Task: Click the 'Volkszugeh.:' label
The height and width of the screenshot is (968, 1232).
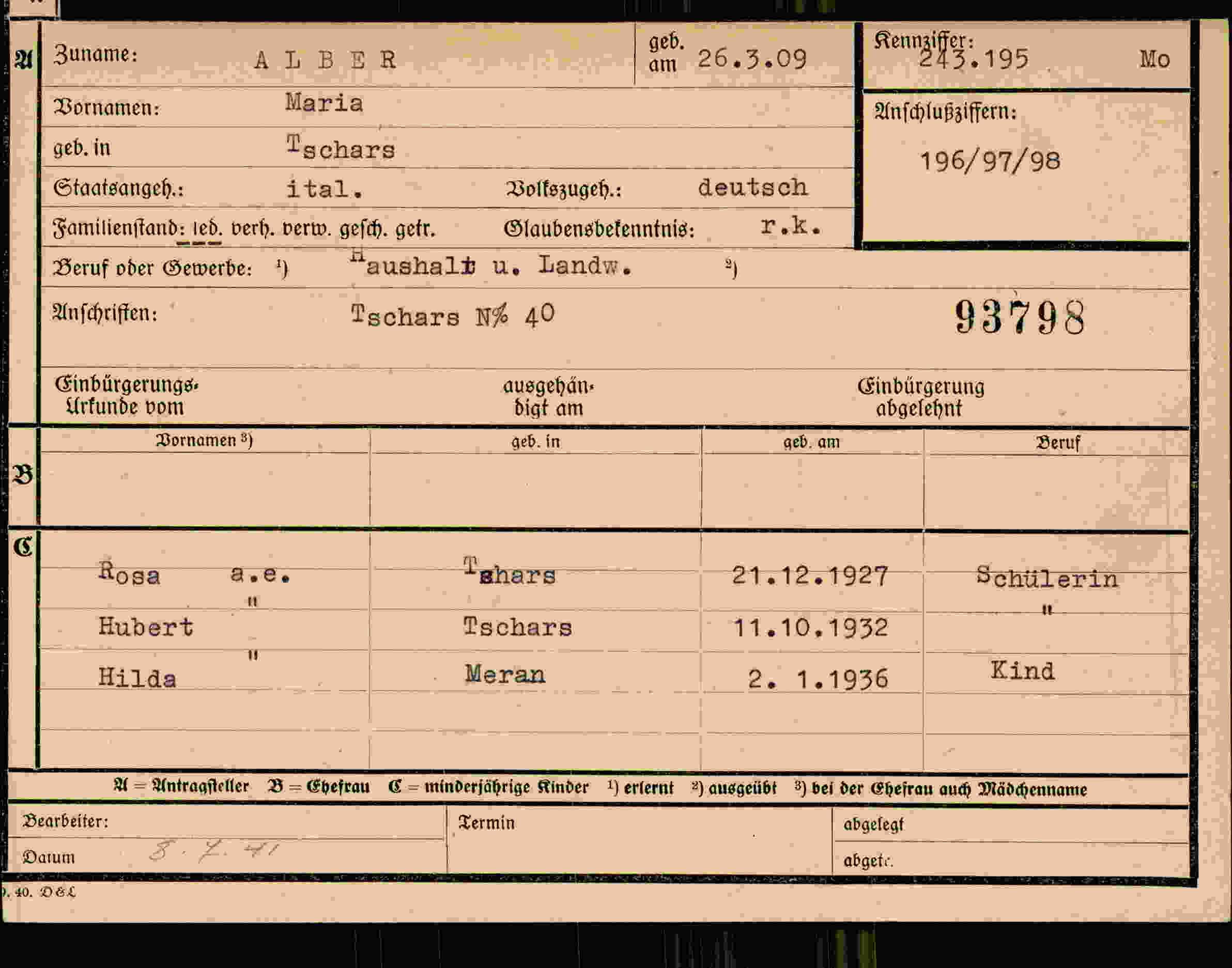Action: (x=564, y=189)
